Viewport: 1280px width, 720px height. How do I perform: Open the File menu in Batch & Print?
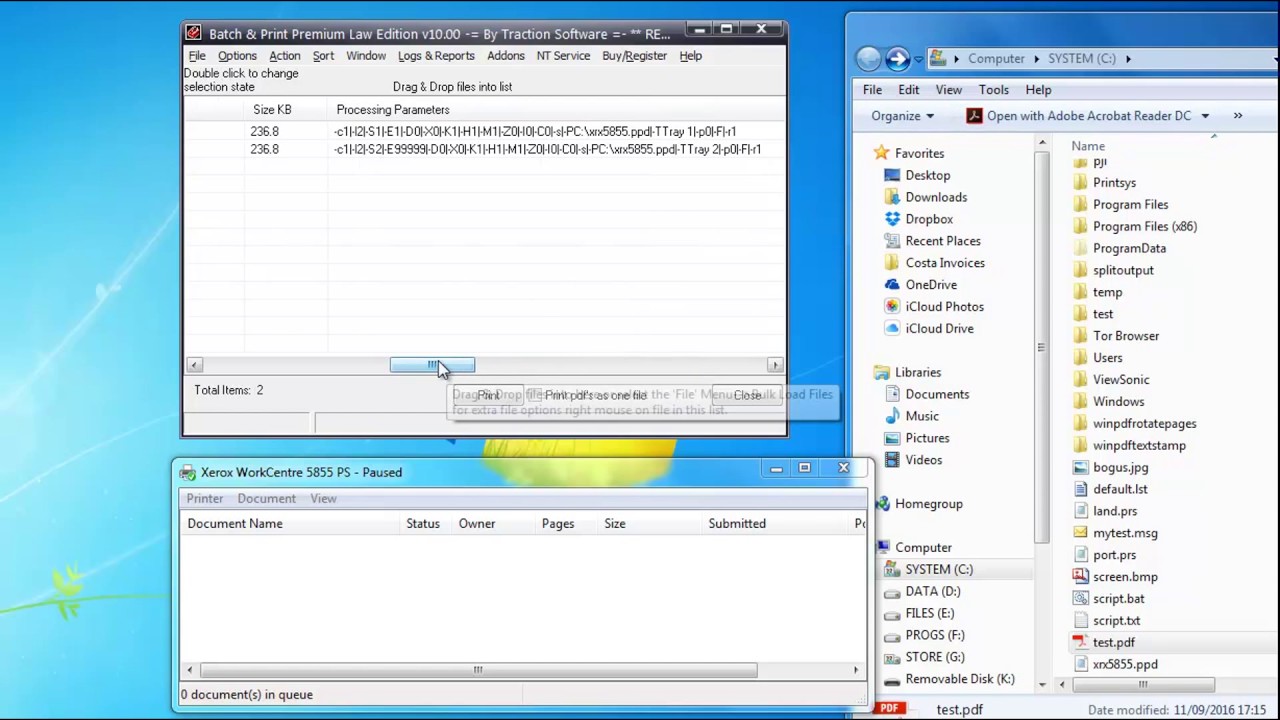click(x=197, y=56)
